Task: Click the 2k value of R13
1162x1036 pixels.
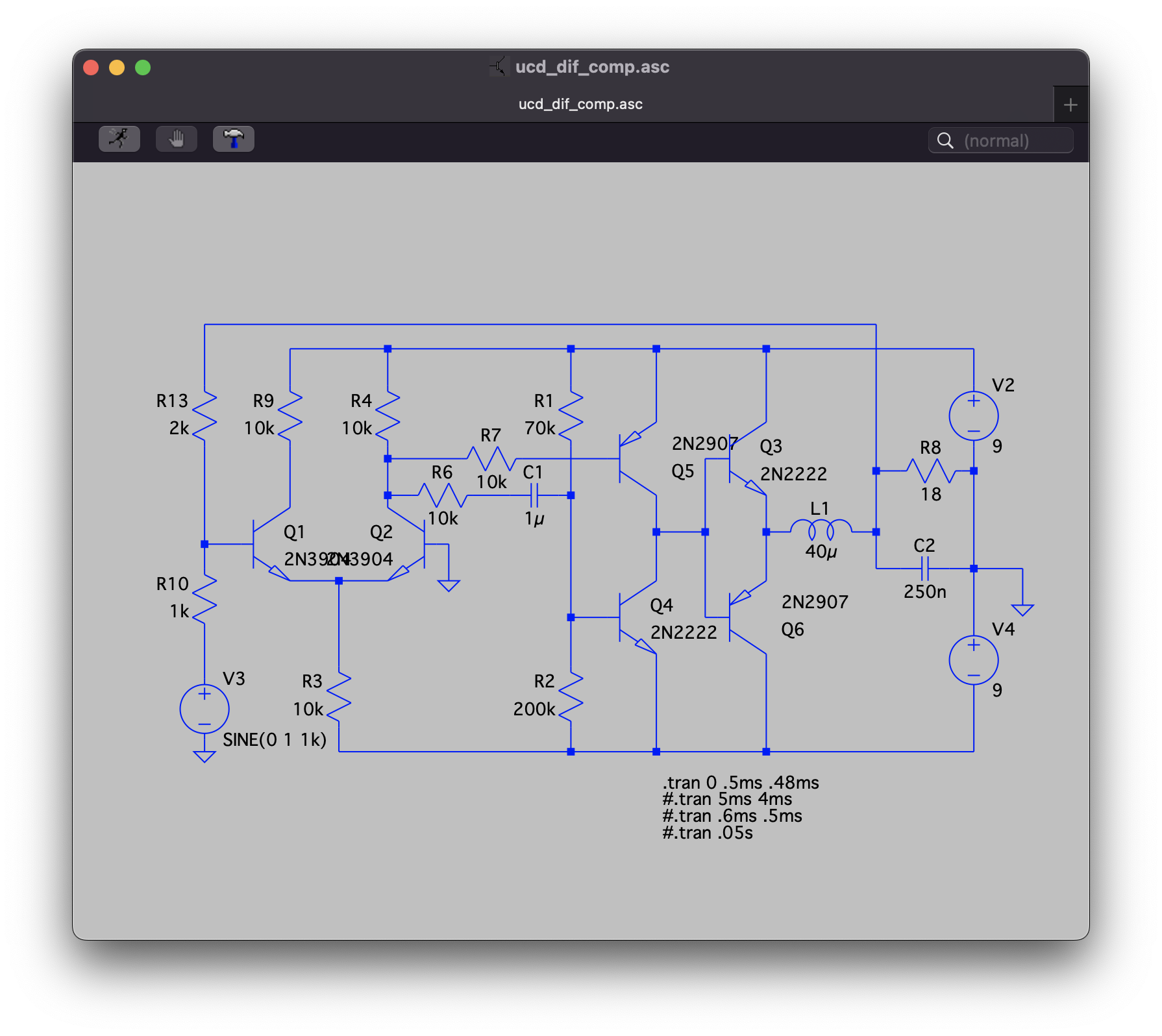Action: click(179, 428)
